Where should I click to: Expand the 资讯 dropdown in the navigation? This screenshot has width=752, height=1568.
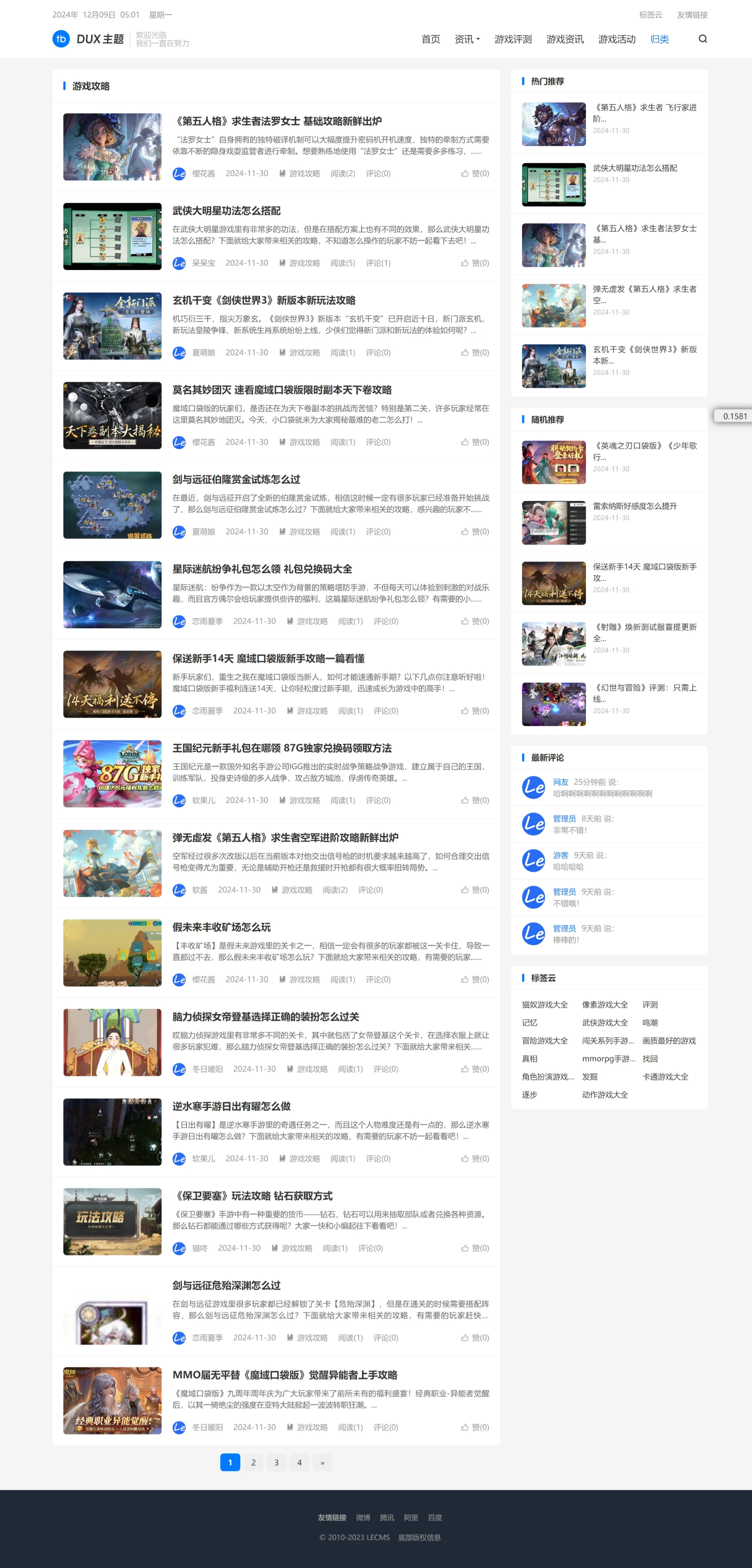tap(466, 39)
